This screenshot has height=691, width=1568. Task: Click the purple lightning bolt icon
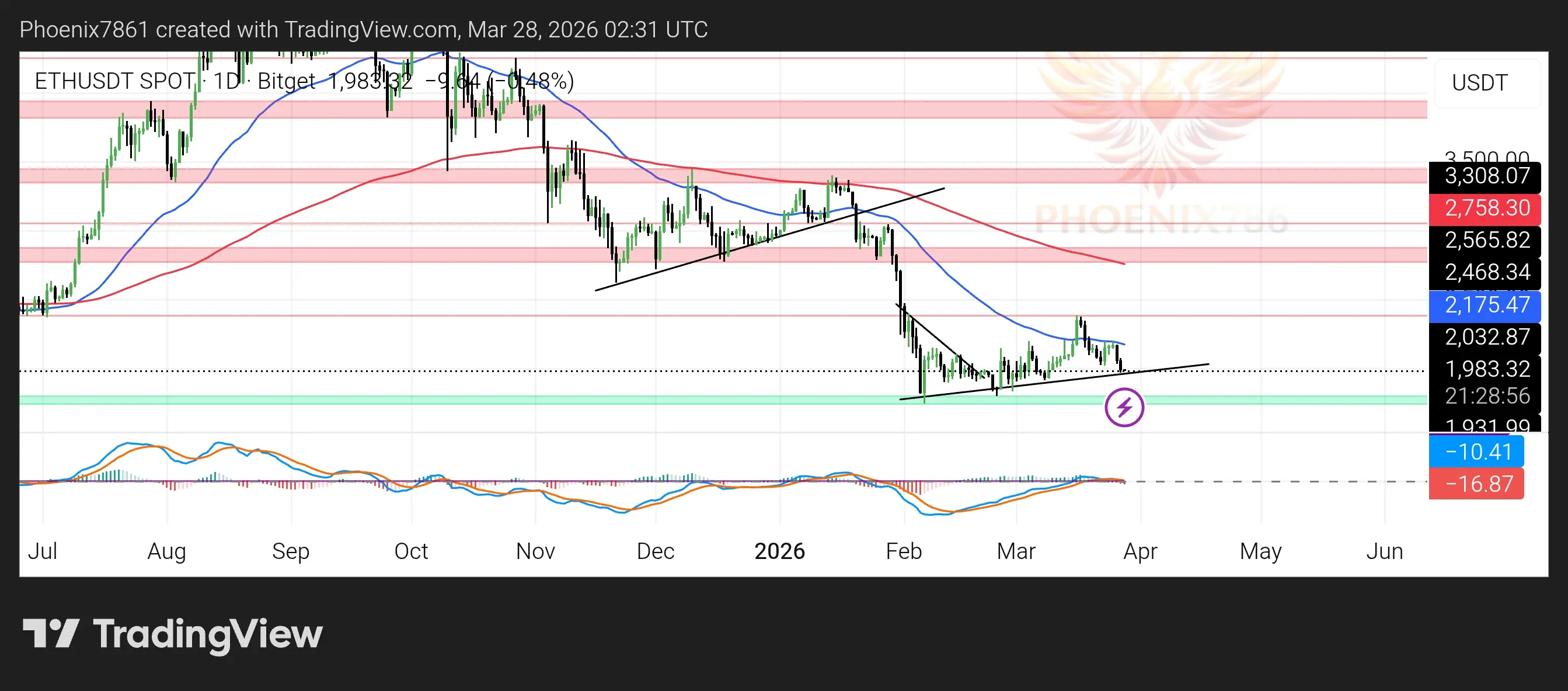[x=1124, y=407]
